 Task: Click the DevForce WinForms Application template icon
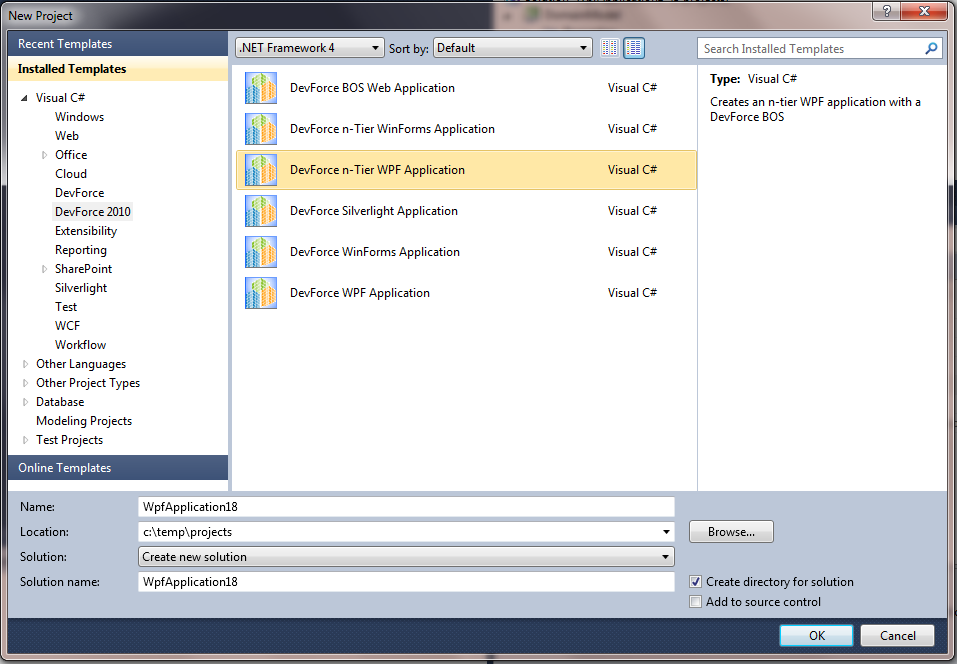pyautogui.click(x=261, y=251)
